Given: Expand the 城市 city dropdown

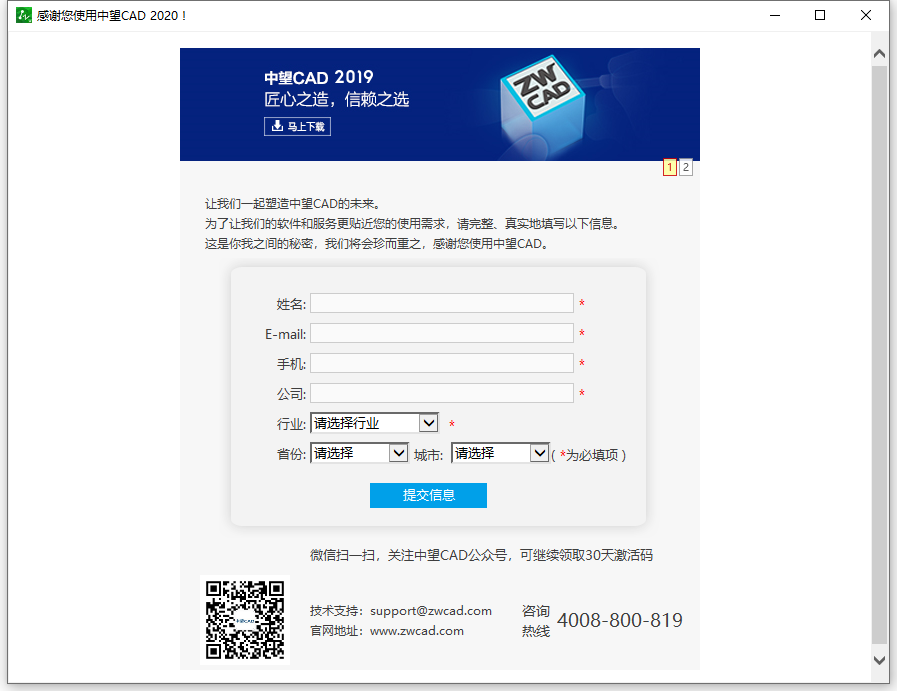Looking at the screenshot, I should click(500, 453).
